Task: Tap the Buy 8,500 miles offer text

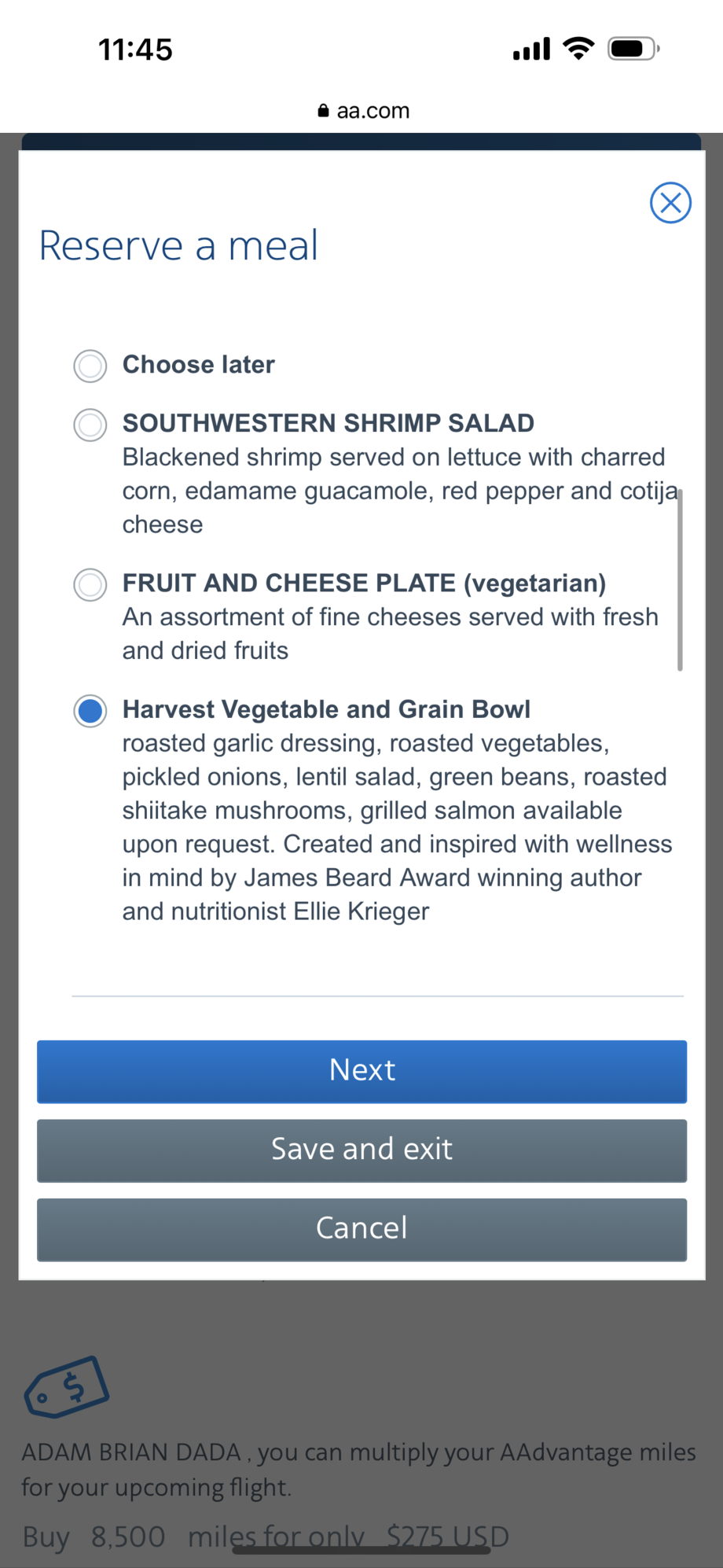Action: tap(266, 1536)
